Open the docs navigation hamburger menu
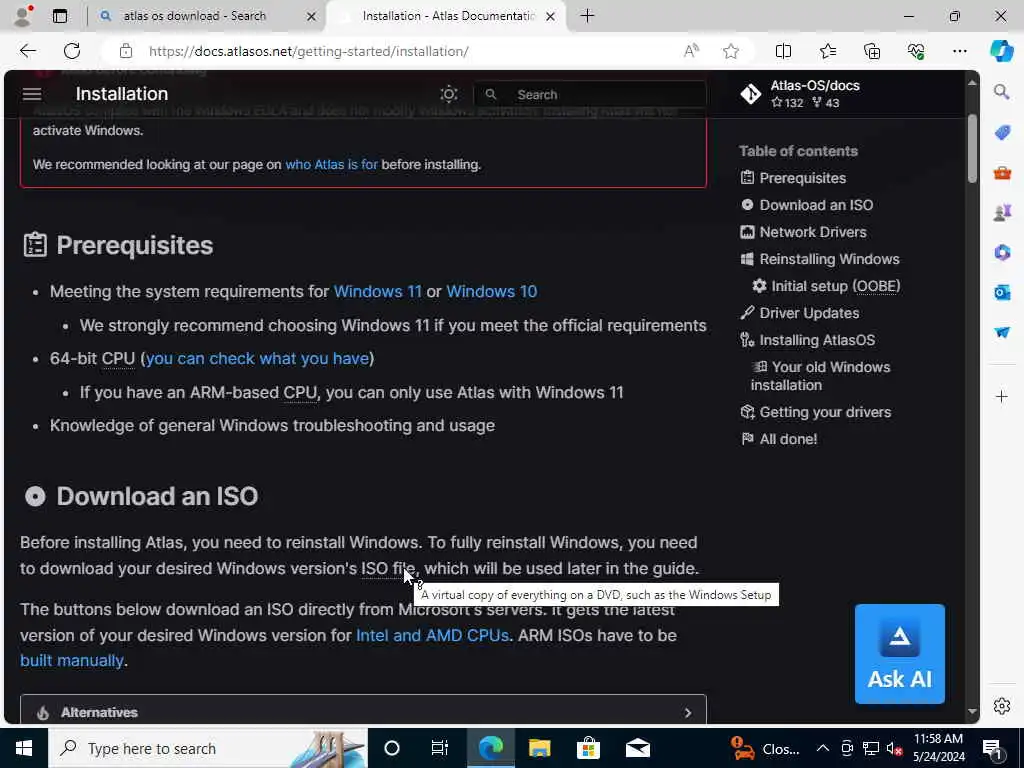 point(32,94)
